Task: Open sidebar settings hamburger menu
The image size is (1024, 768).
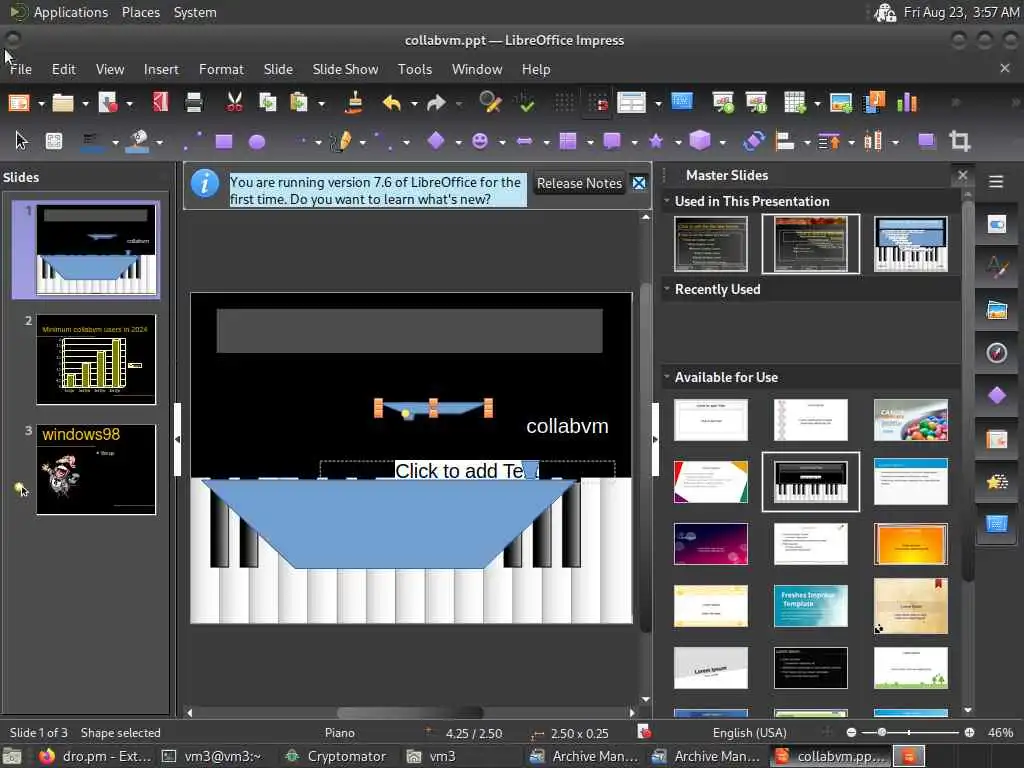Action: click(996, 182)
